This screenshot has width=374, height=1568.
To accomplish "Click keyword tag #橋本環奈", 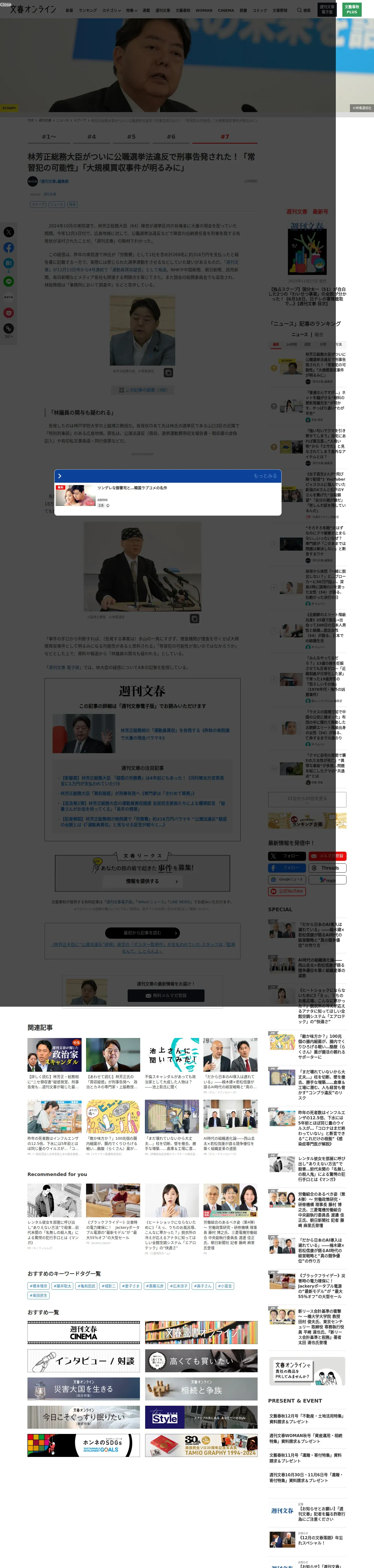I will (38, 1286).
